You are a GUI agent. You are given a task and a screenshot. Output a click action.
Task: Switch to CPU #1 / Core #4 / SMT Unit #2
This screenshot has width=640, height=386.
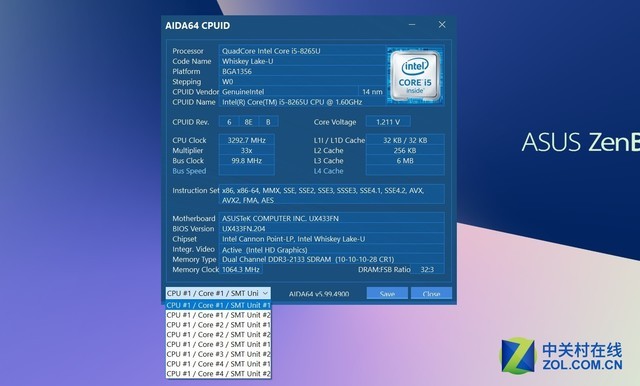[218, 374]
